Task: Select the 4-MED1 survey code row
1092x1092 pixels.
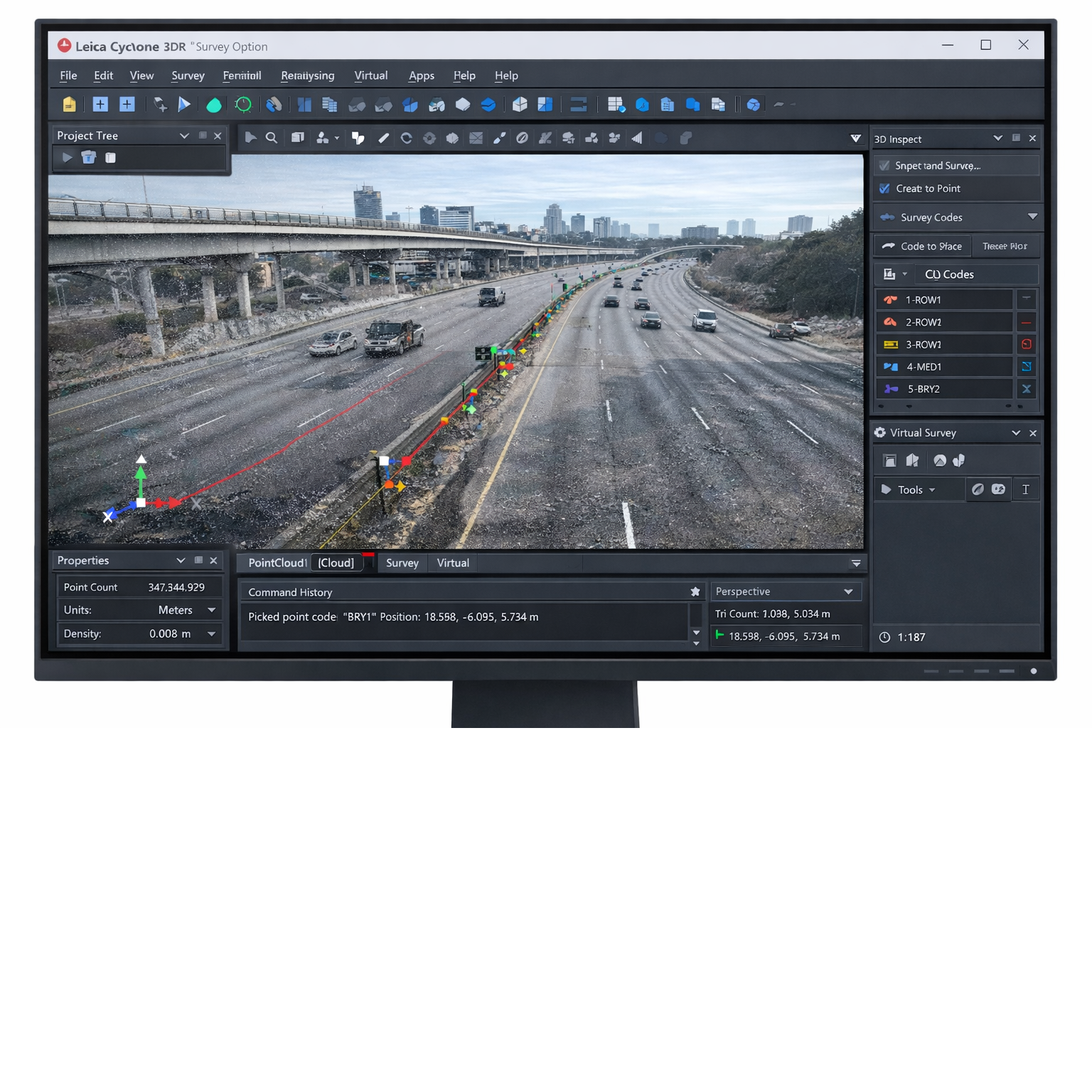Action: click(944, 367)
